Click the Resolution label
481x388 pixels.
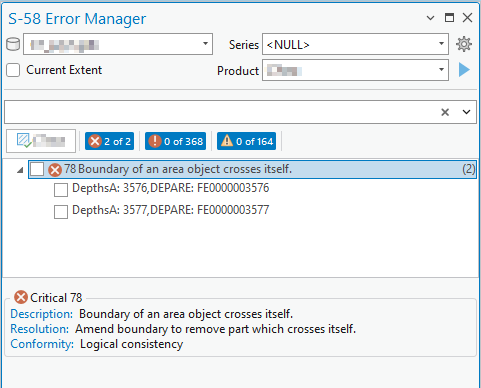point(40,329)
